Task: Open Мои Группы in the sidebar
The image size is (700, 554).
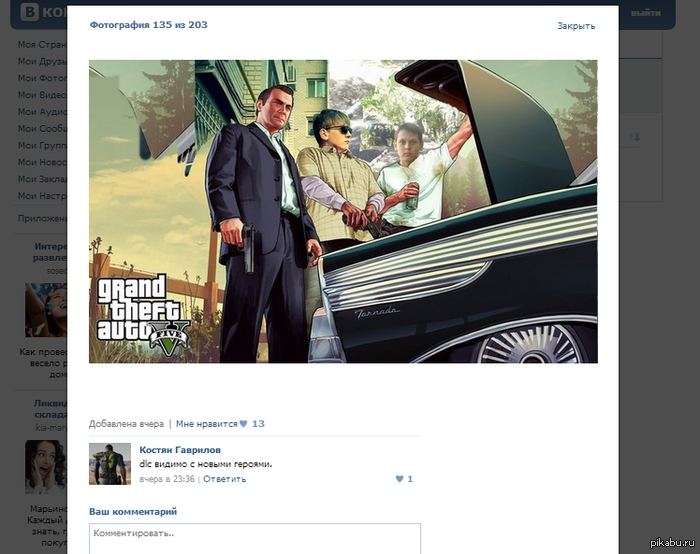Action: [42, 145]
